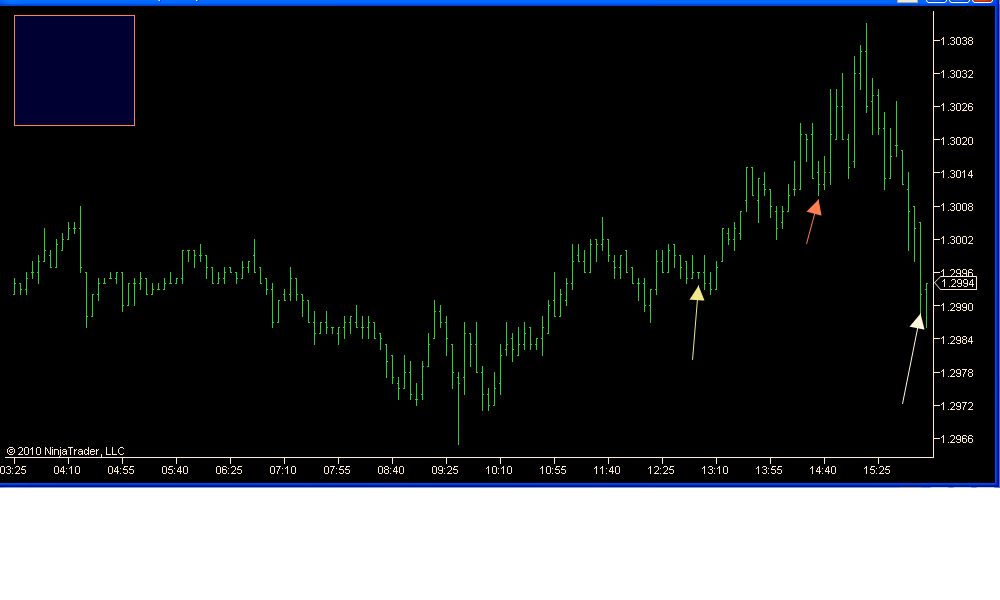Click the 1.3020 price axis label
The height and width of the screenshot is (600, 1000).
[x=957, y=141]
